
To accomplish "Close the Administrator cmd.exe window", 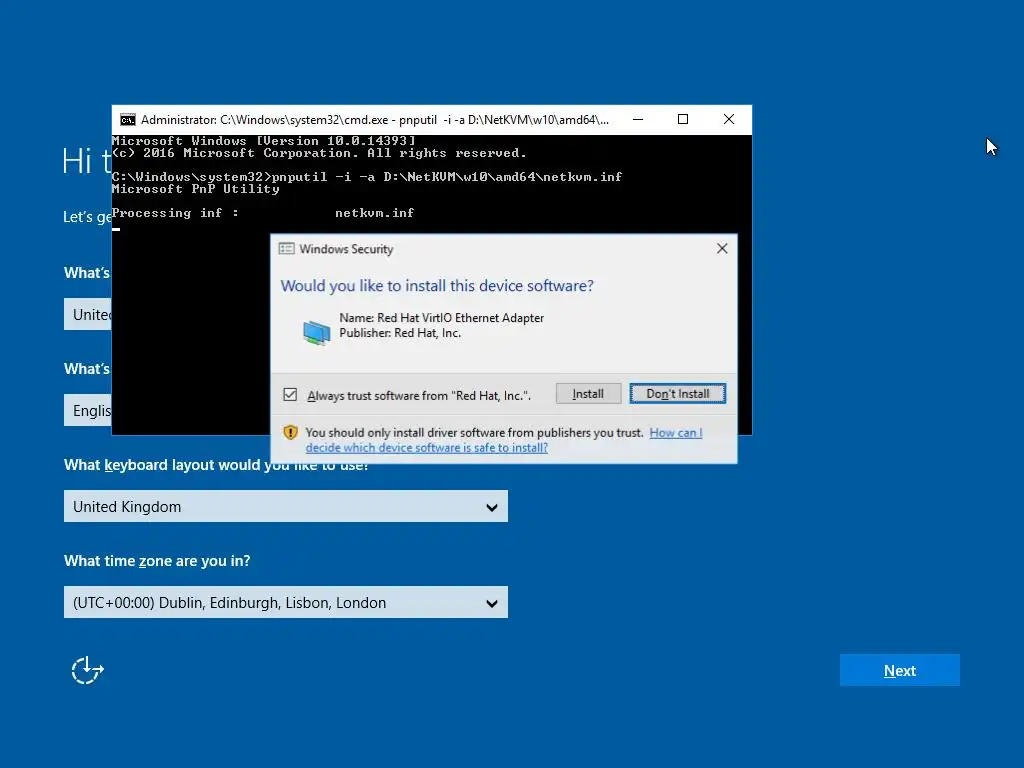I will (x=729, y=120).
